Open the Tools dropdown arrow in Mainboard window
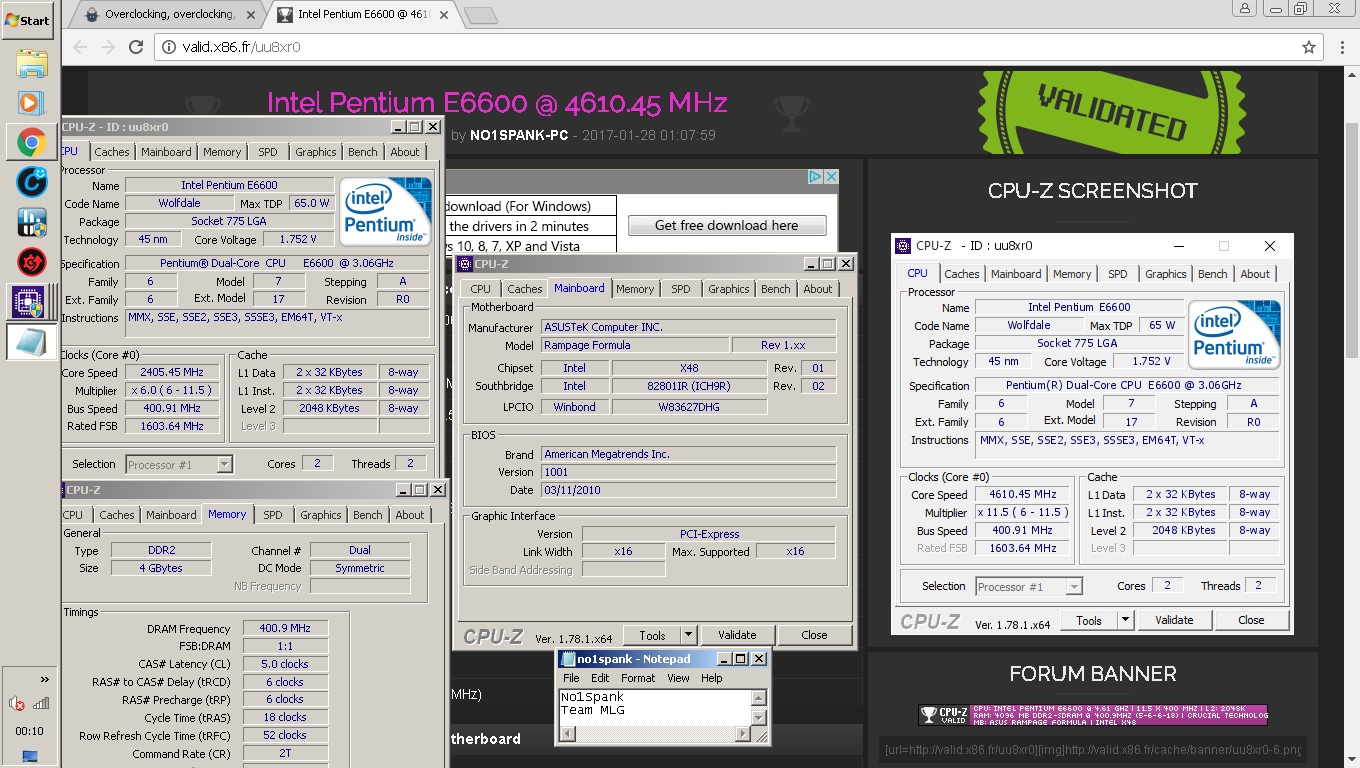 point(688,635)
